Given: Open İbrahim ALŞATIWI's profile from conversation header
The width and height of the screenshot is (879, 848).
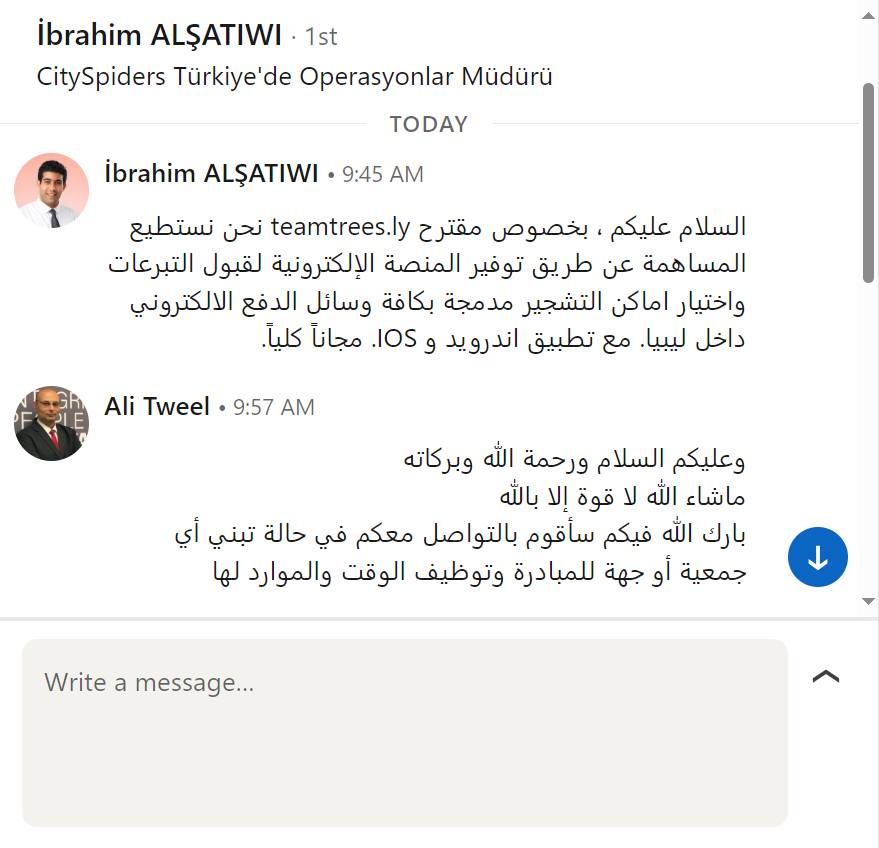Looking at the screenshot, I should pyautogui.click(x=159, y=35).
